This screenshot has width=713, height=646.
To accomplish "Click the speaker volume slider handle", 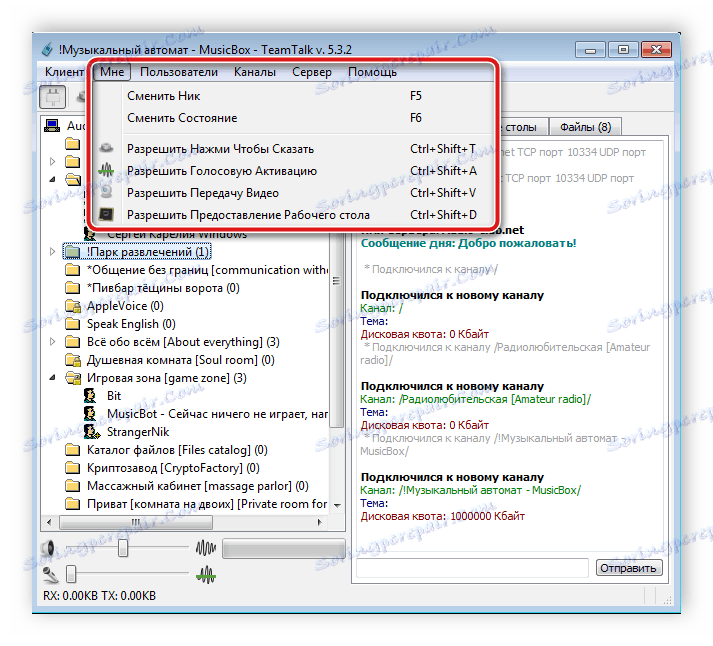I will pyautogui.click(x=123, y=548).
